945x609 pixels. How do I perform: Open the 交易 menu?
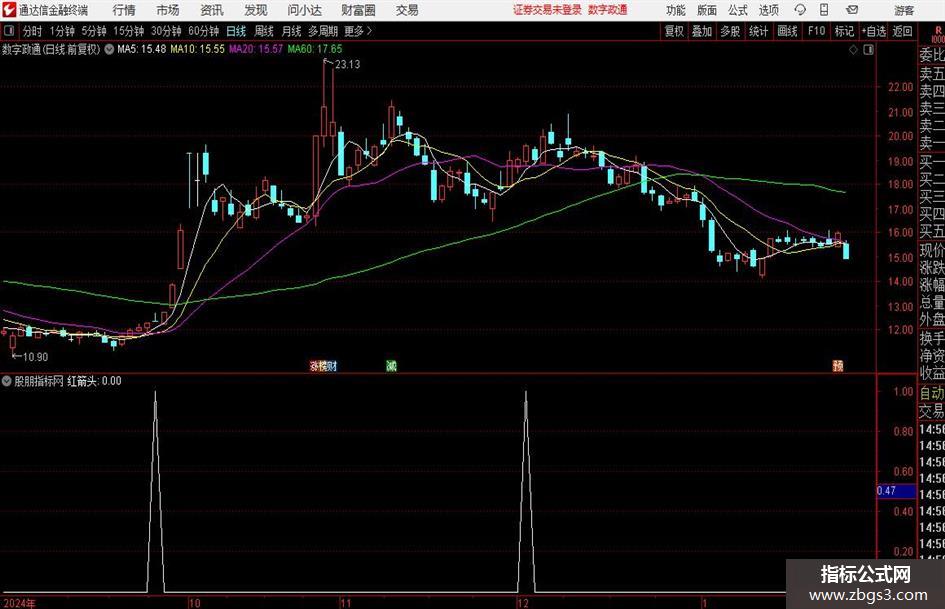(407, 10)
